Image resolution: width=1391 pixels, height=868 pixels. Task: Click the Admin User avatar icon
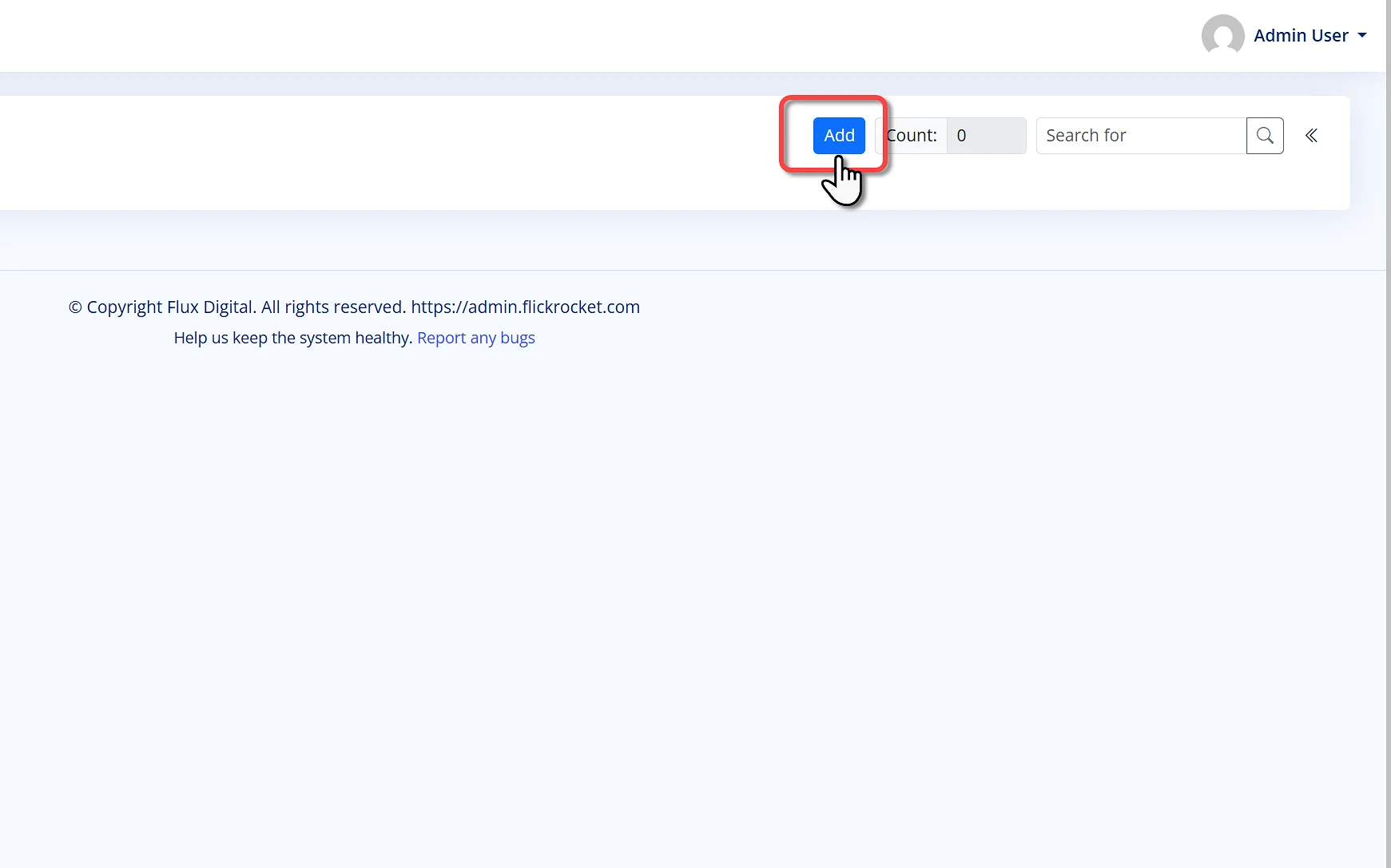pyautogui.click(x=1222, y=35)
